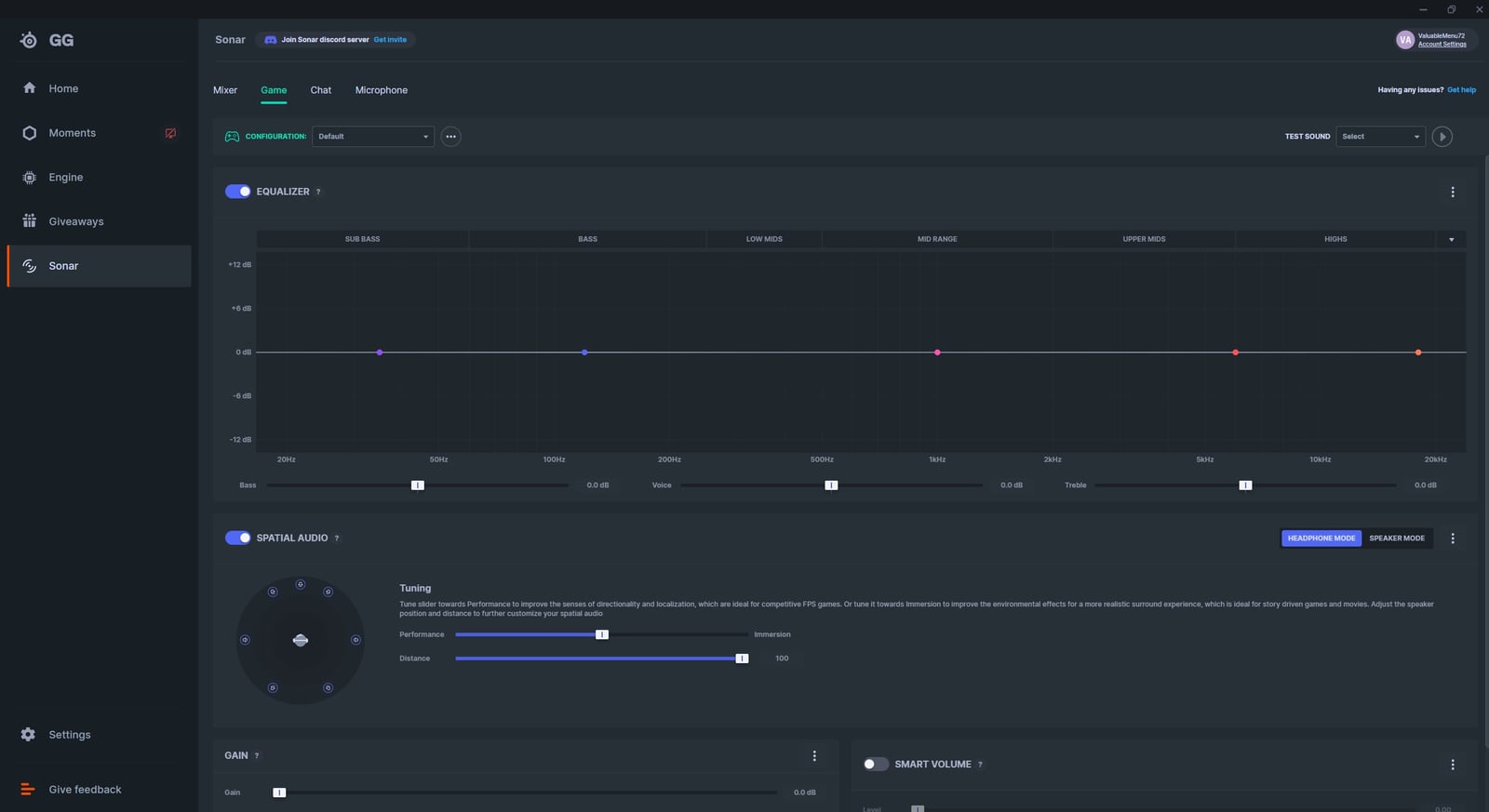Click the Smart Volume help question mark
Screen dimensions: 1489x812
(x=980, y=765)
